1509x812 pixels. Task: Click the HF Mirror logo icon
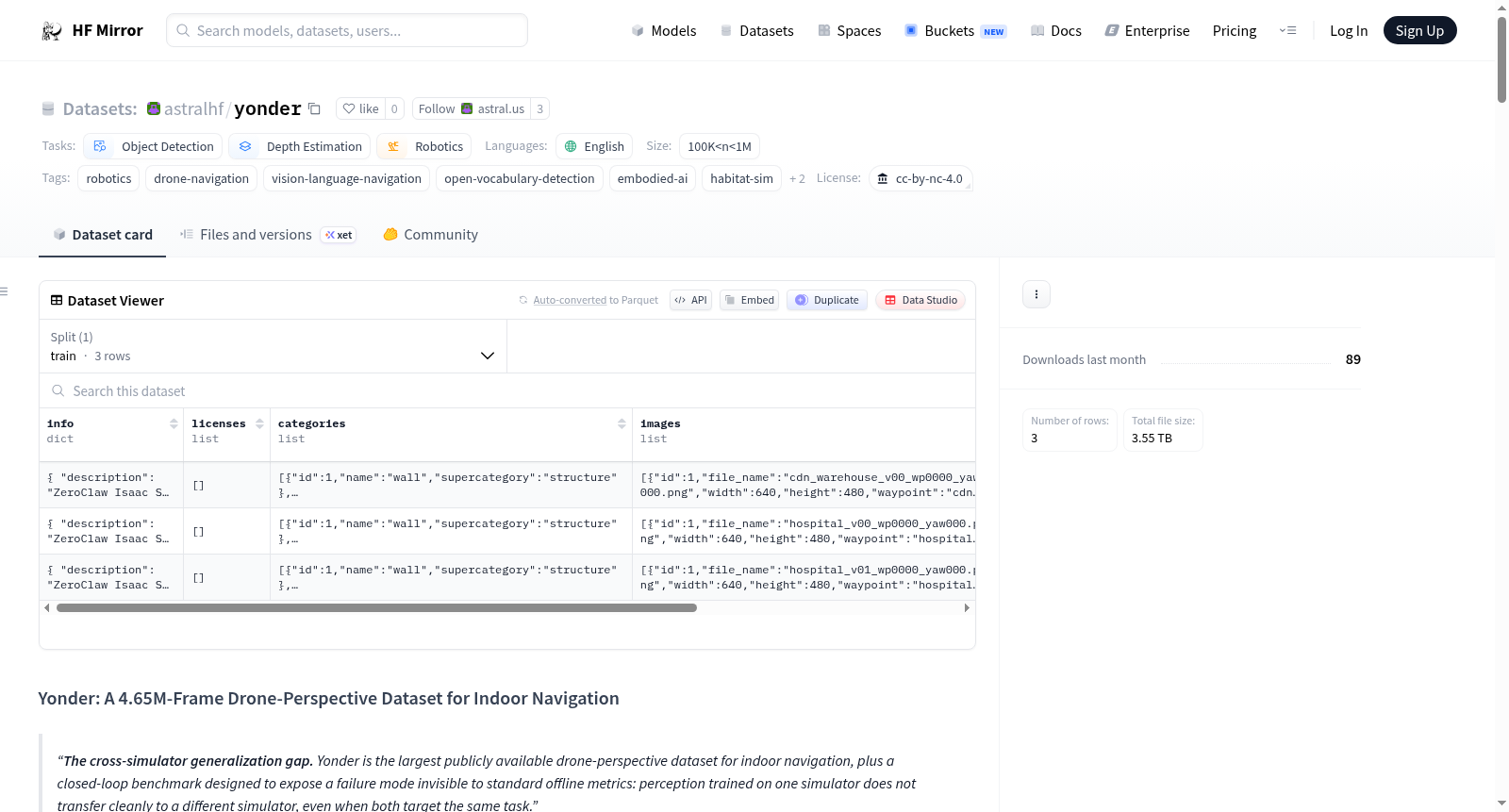pyautogui.click(x=52, y=31)
